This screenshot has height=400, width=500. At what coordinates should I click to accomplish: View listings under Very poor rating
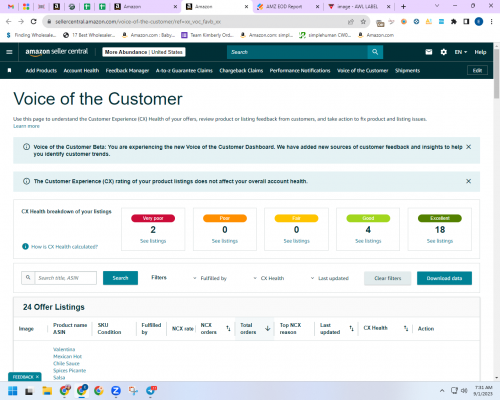(153, 241)
